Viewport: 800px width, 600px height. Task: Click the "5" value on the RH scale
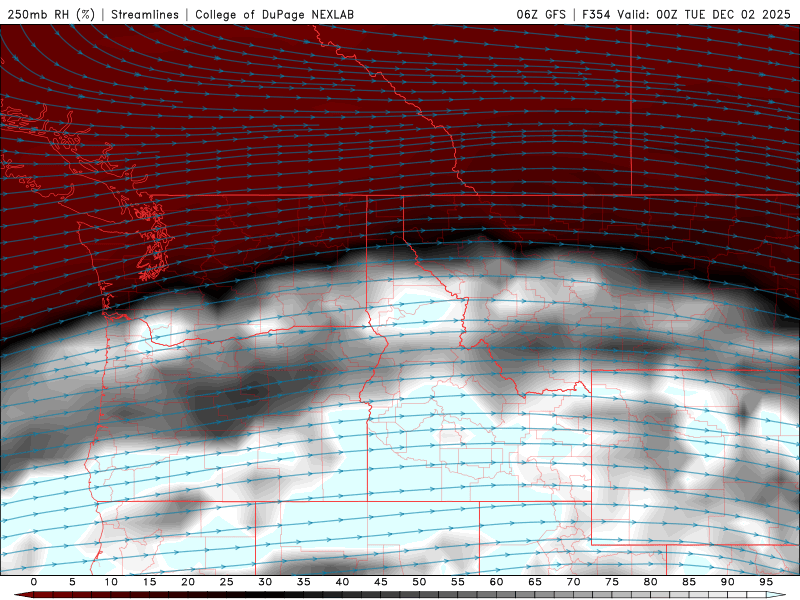pyautogui.click(x=72, y=582)
